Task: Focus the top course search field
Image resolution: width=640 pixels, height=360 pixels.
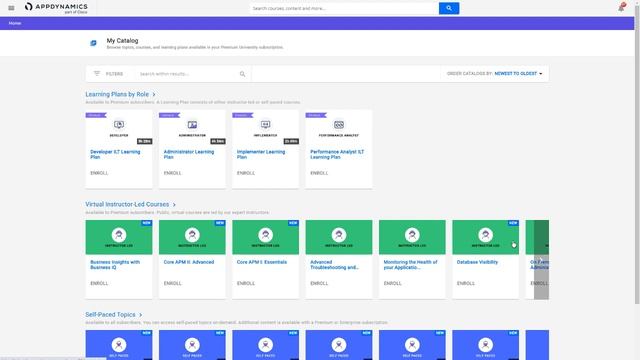Action: (x=344, y=8)
